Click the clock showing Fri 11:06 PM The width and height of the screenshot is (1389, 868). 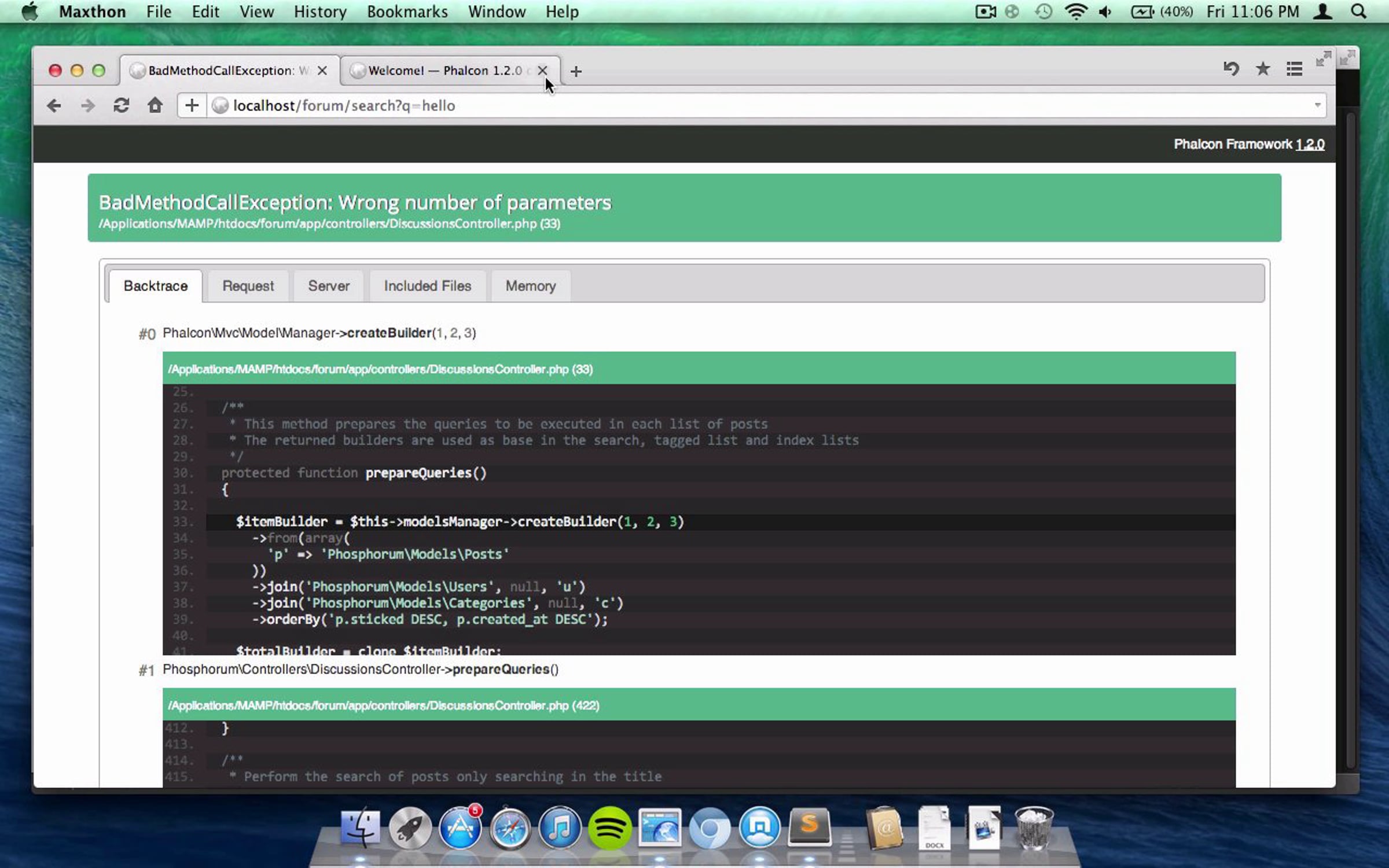click(1252, 12)
